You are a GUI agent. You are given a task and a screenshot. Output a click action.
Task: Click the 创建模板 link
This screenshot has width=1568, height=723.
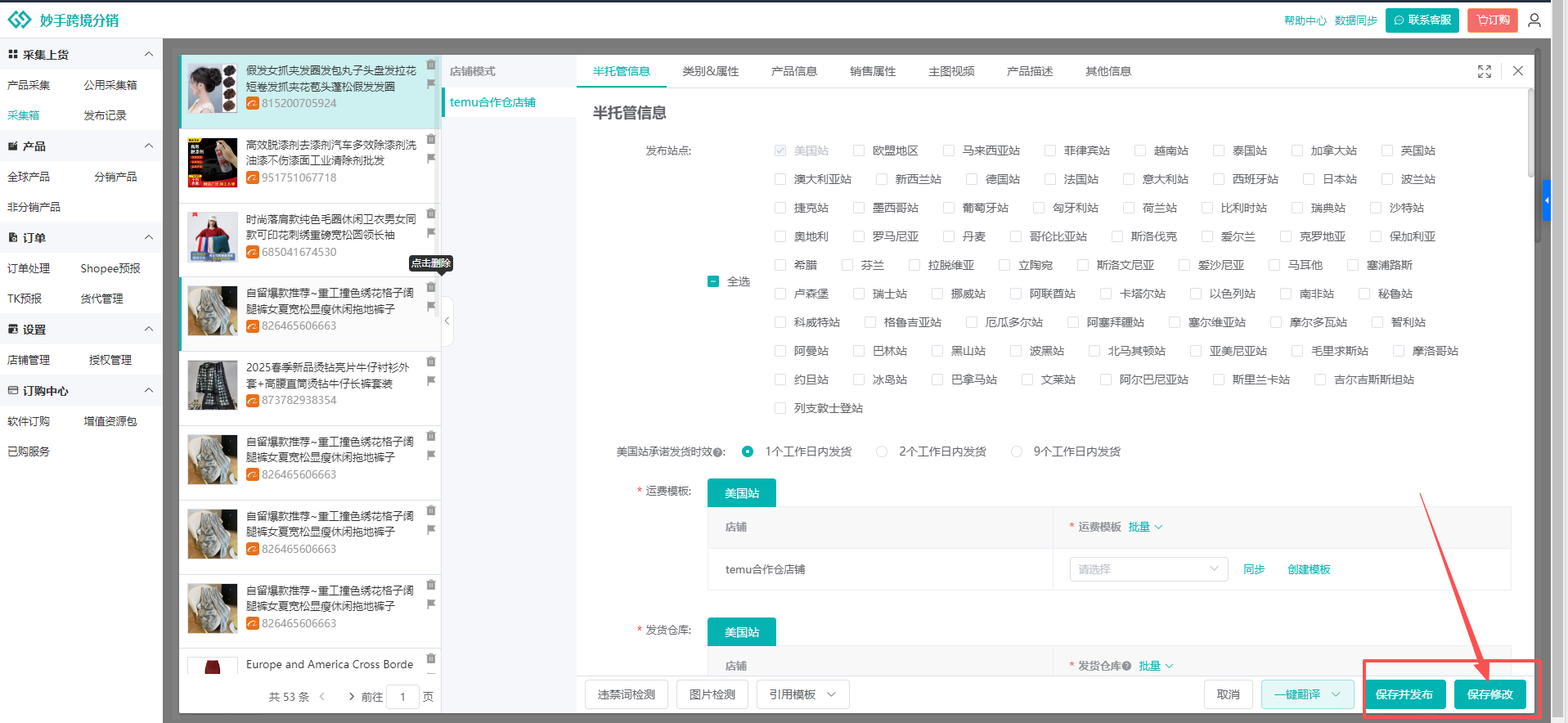[1309, 569]
